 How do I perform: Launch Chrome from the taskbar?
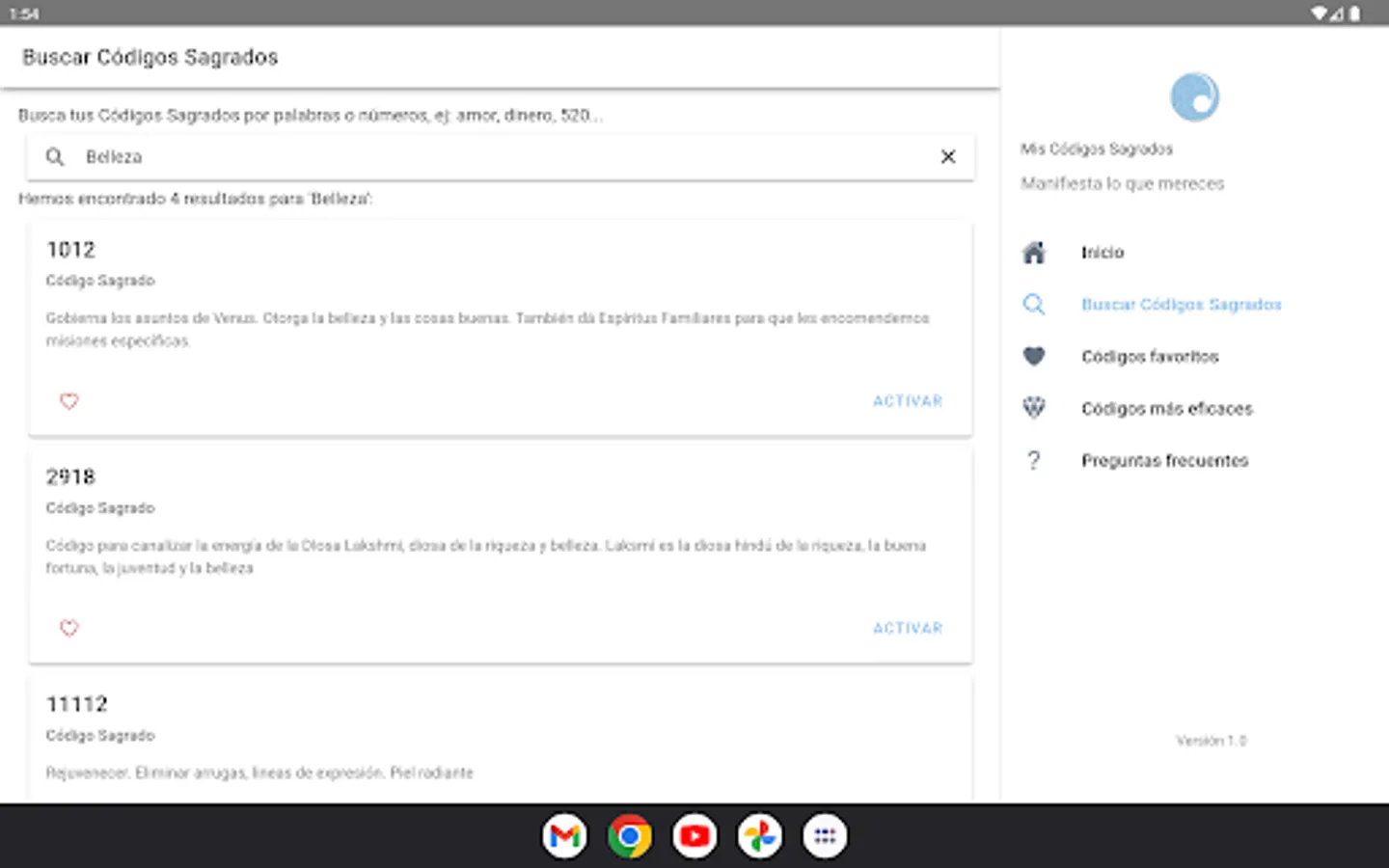tap(630, 836)
